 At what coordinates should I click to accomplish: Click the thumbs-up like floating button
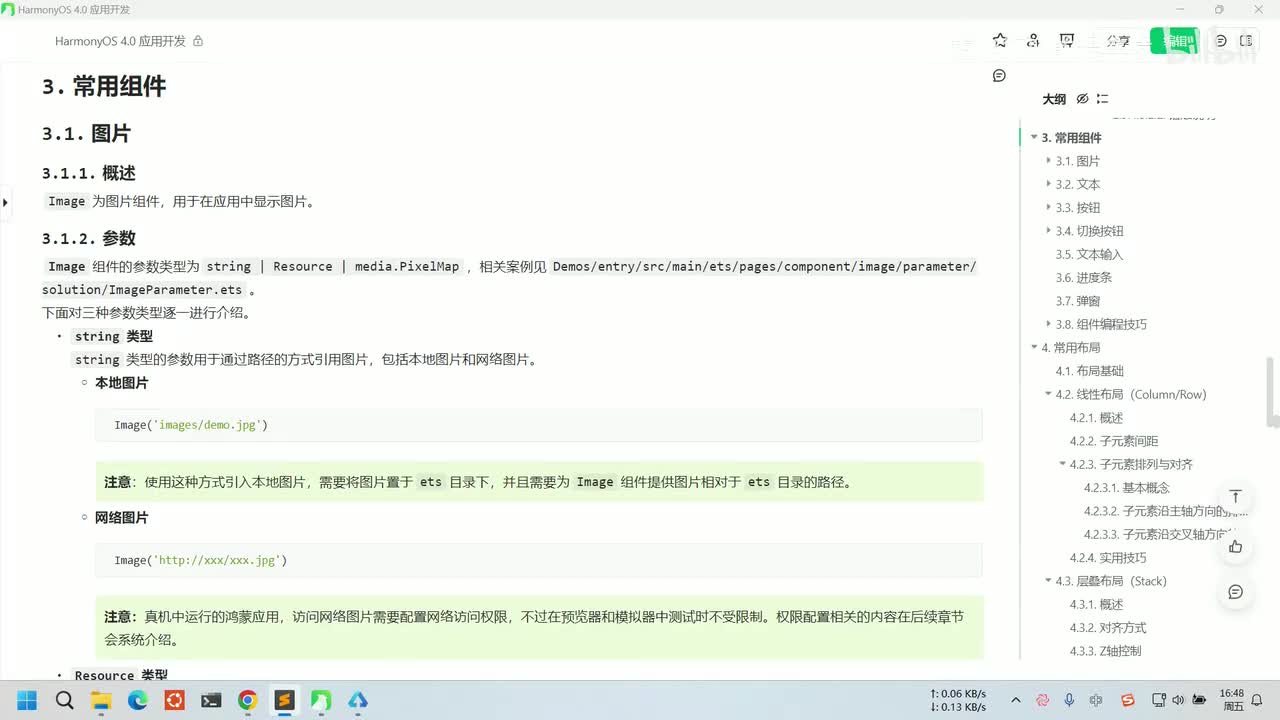click(1236, 546)
